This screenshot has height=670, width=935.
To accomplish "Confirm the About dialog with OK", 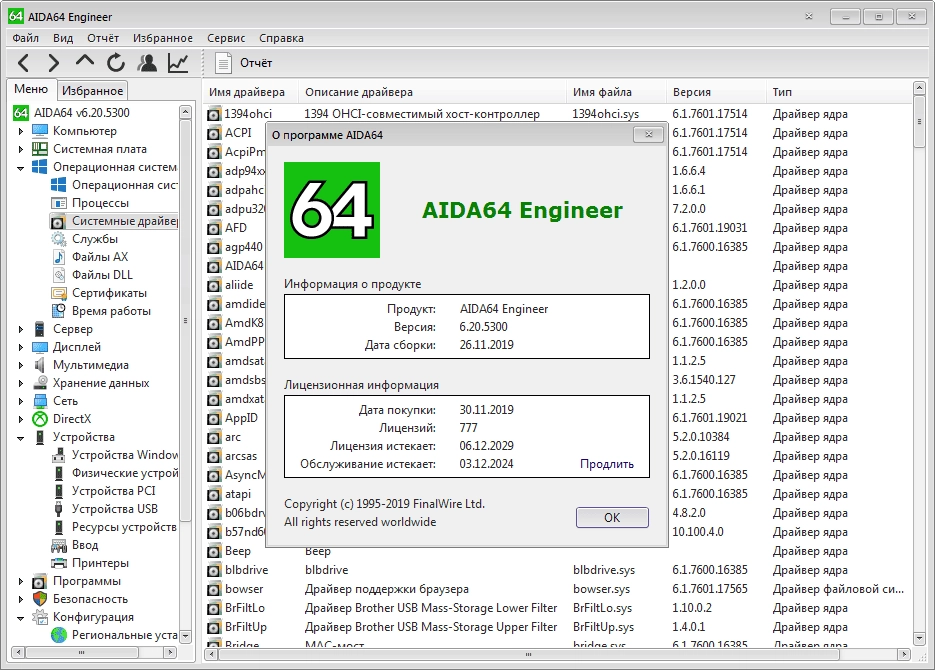I will coord(612,517).
